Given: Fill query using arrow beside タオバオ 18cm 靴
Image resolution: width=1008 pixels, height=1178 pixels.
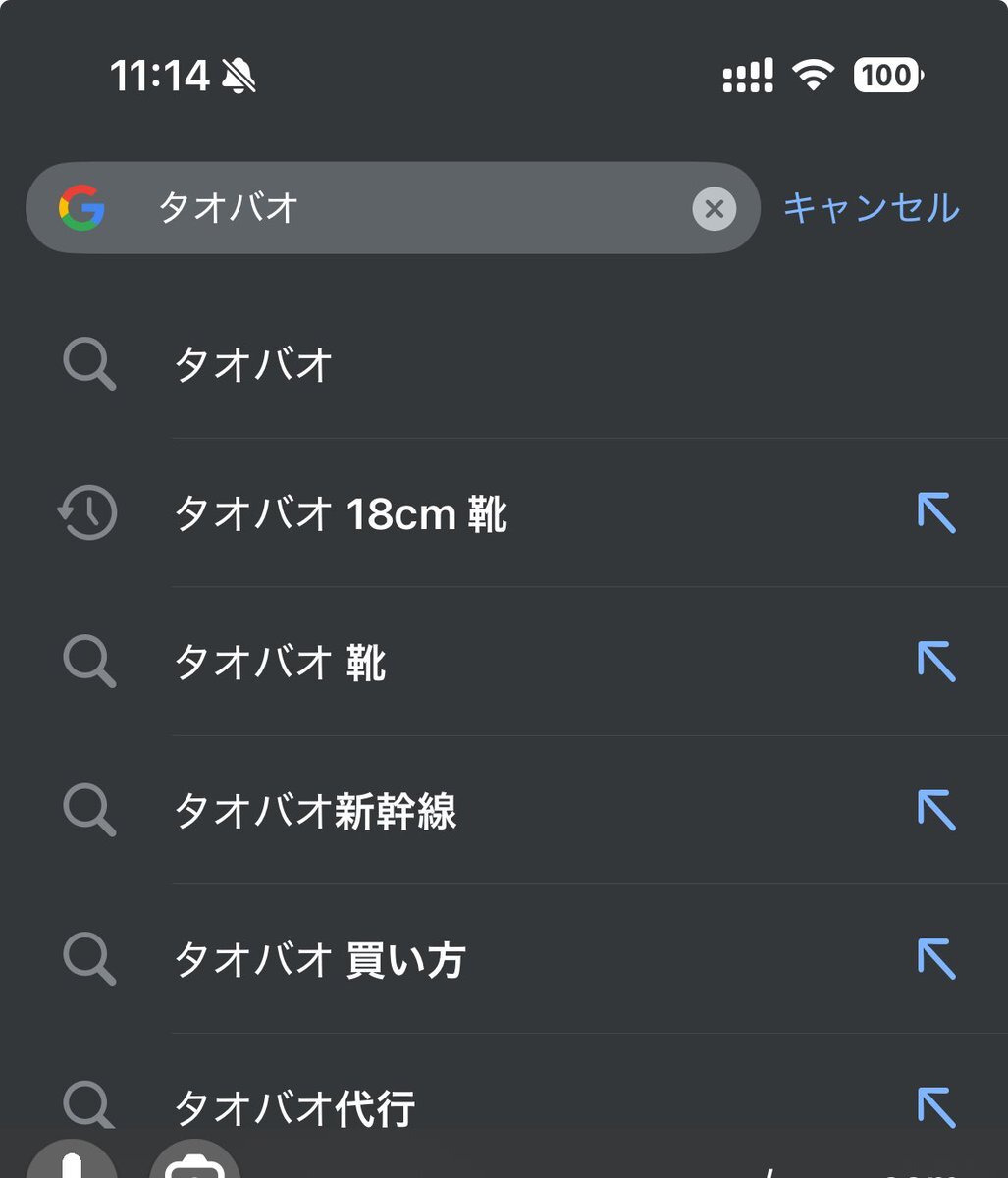Looking at the screenshot, I should point(936,513).
